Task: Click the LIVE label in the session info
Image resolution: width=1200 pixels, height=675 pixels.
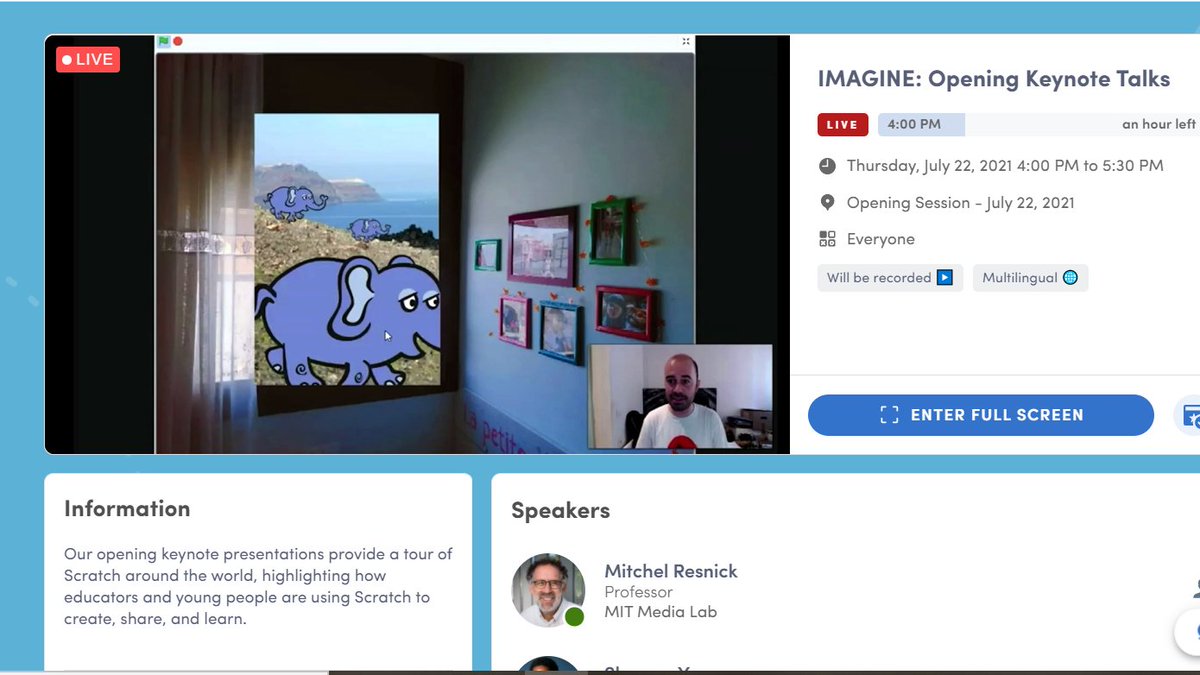Action: pos(842,125)
